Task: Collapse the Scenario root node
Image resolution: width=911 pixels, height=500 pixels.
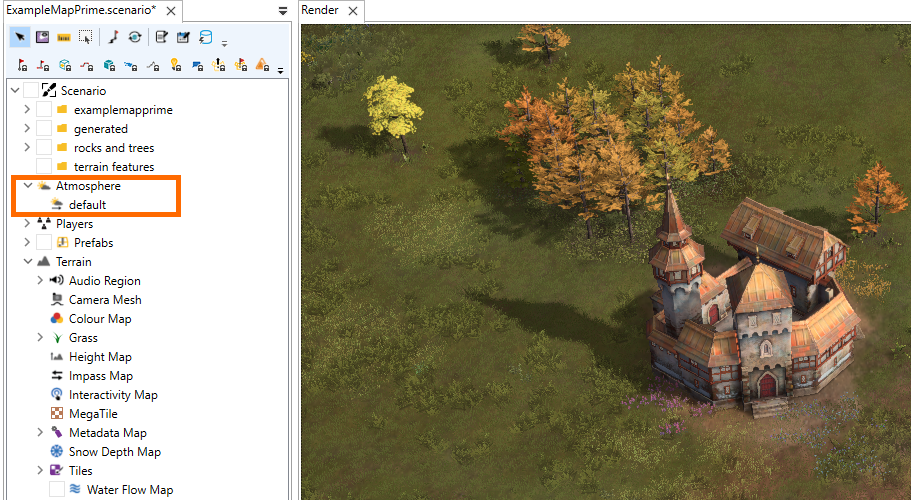Action: (x=15, y=91)
